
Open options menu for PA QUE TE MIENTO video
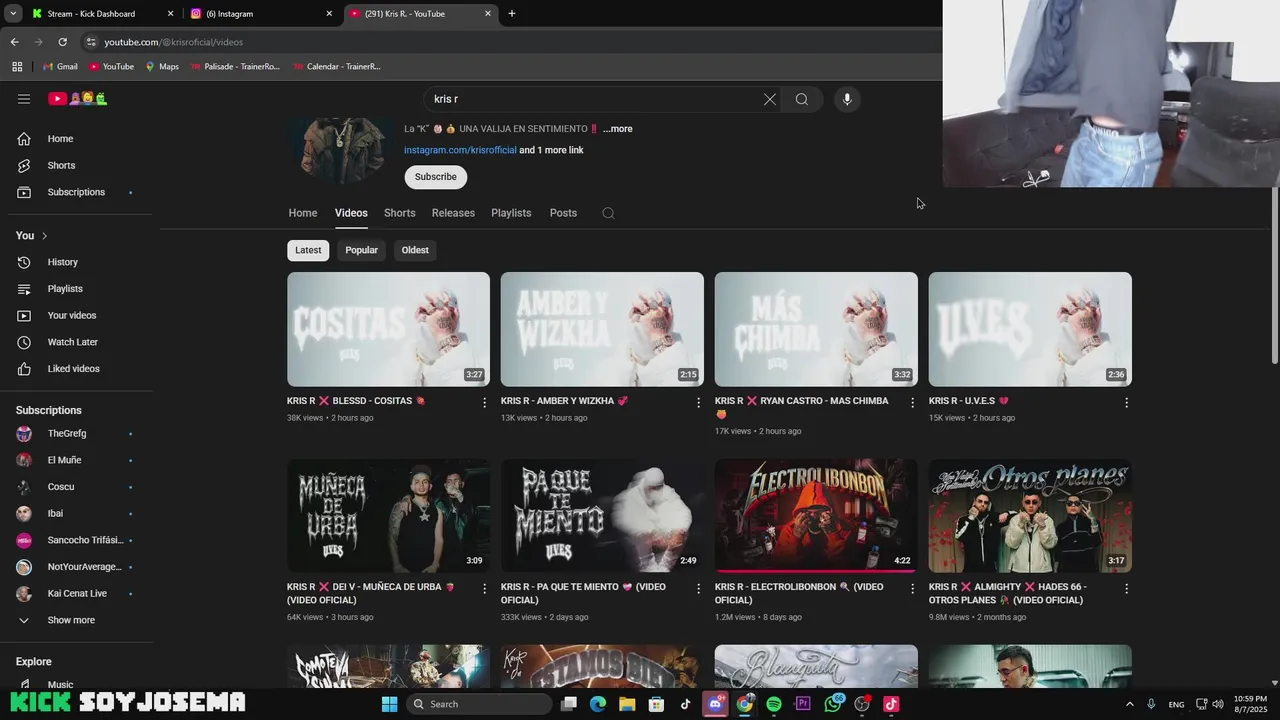tap(698, 589)
